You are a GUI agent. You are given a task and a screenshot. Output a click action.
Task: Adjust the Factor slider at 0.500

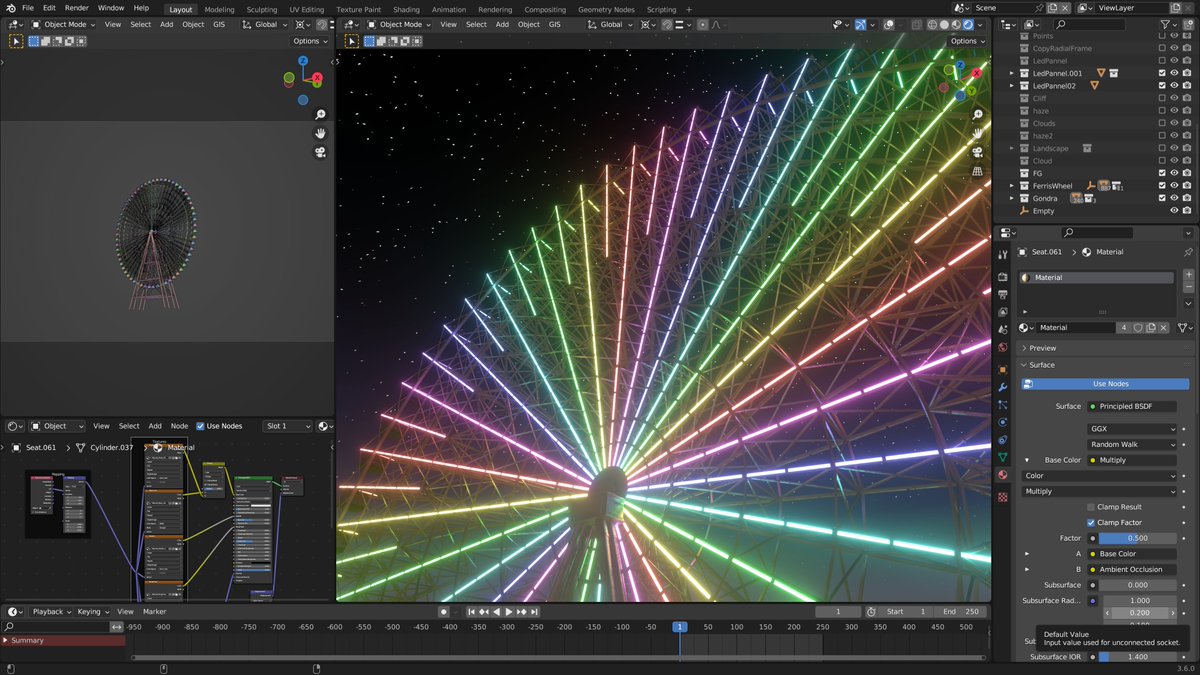[x=1138, y=538]
